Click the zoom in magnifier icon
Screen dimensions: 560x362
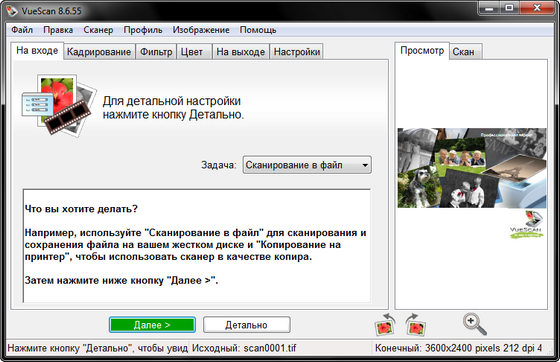coord(475,324)
